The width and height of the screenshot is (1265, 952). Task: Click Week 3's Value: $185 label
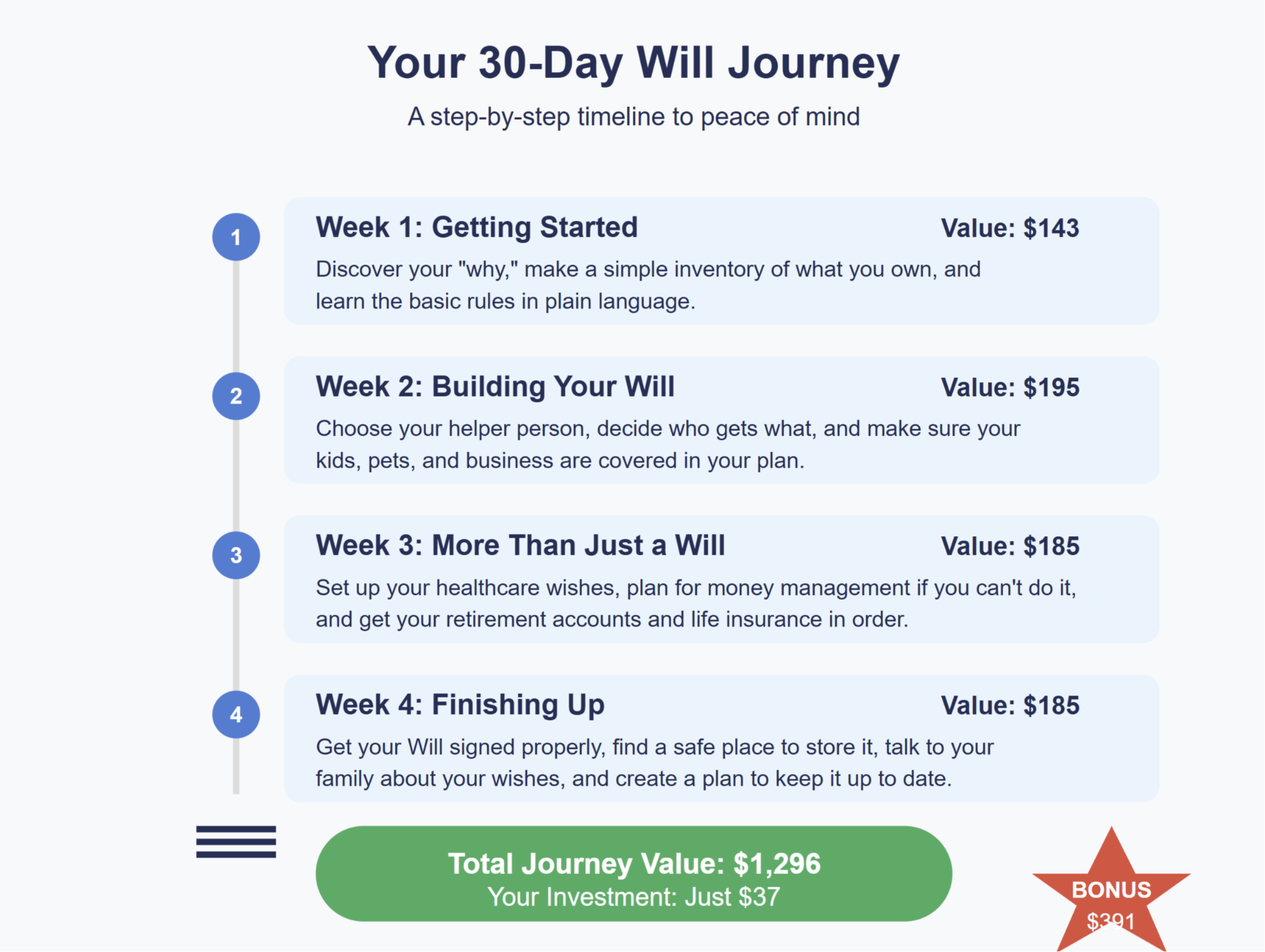coord(1010,546)
